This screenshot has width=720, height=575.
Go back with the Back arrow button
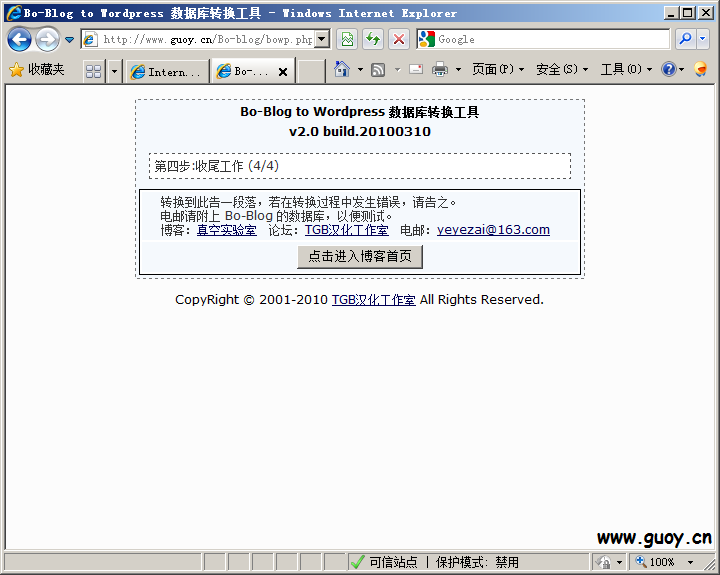tap(19, 39)
